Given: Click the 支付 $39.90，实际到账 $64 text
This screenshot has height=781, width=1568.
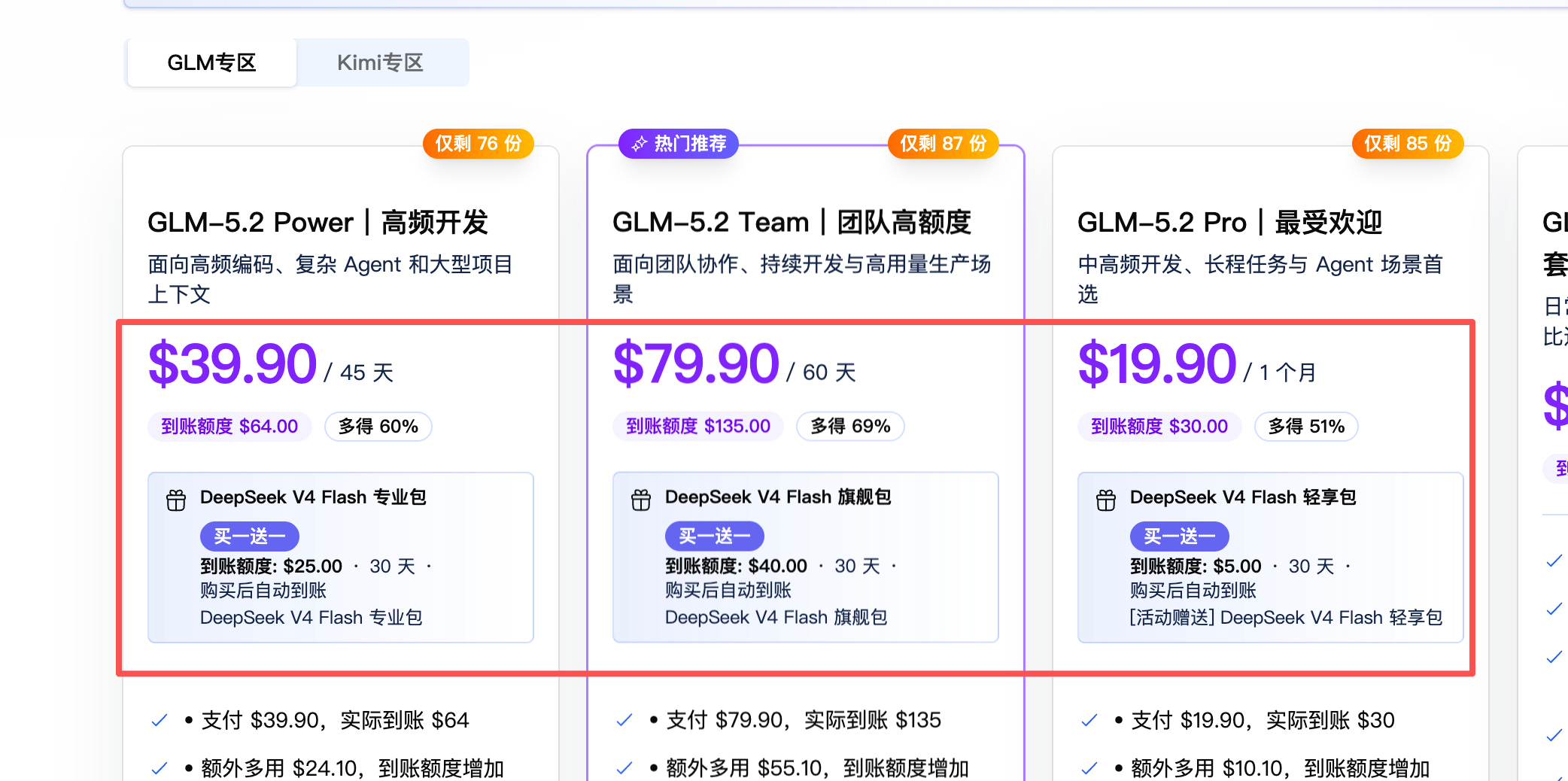Looking at the screenshot, I should (335, 721).
